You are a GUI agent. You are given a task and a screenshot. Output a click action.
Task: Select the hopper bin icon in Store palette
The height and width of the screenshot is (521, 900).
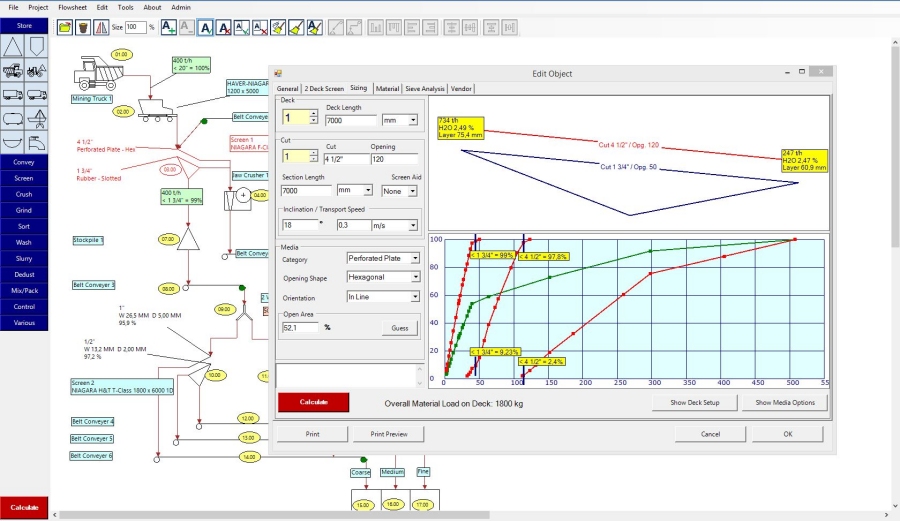tap(38, 46)
